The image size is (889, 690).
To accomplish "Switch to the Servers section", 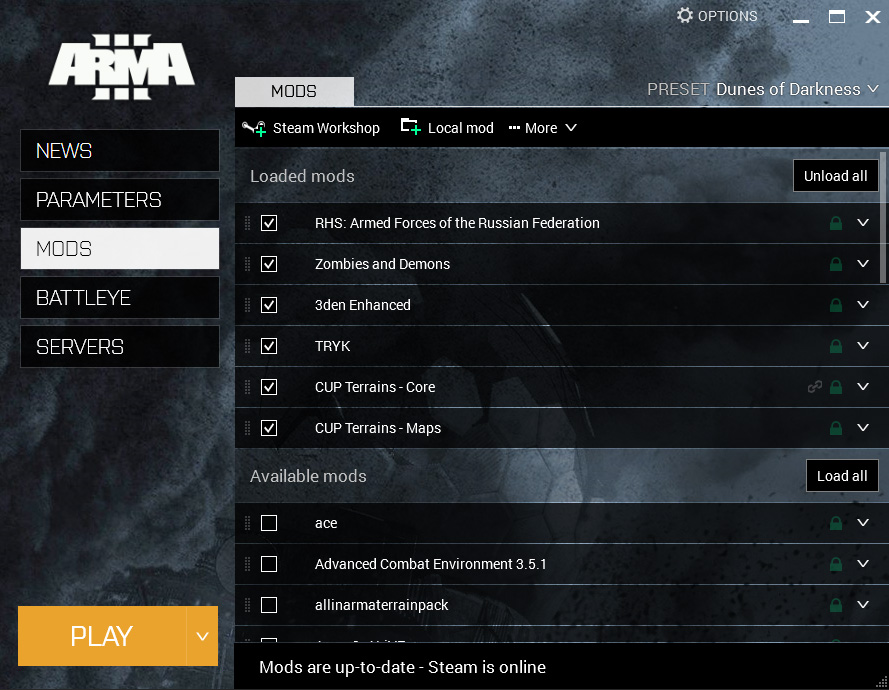I will [120, 347].
